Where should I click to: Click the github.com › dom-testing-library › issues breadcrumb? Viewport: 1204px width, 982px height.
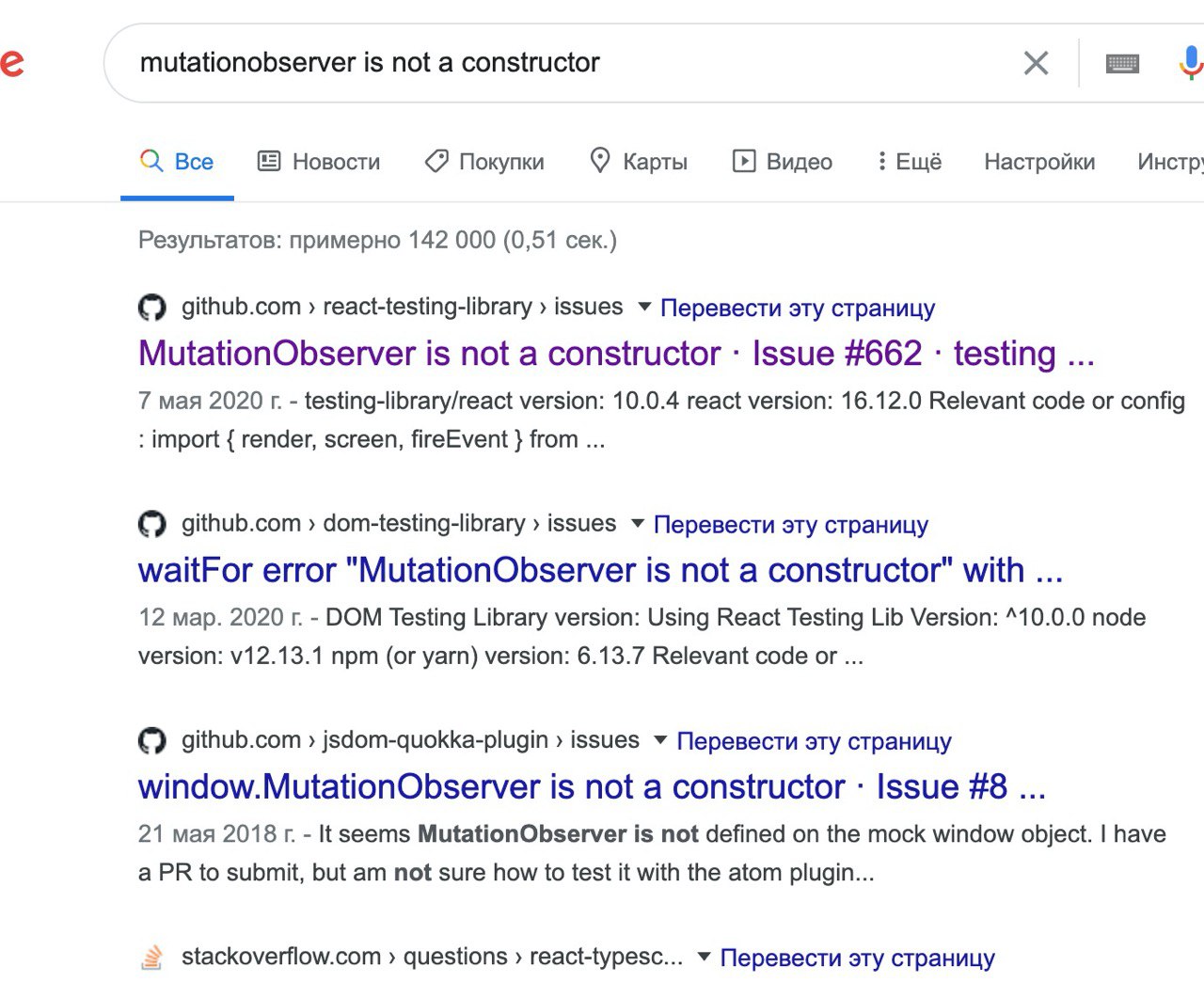[x=399, y=523]
